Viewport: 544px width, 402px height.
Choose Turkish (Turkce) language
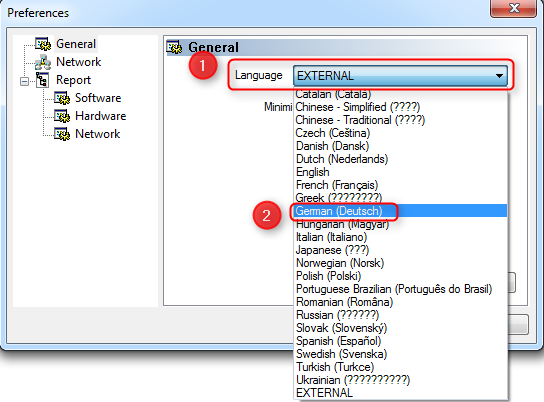[400, 367]
